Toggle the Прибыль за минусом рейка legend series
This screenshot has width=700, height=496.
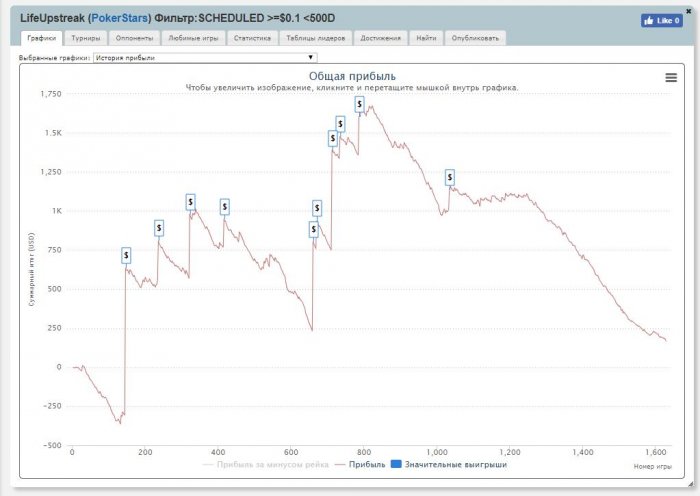[x=266, y=465]
